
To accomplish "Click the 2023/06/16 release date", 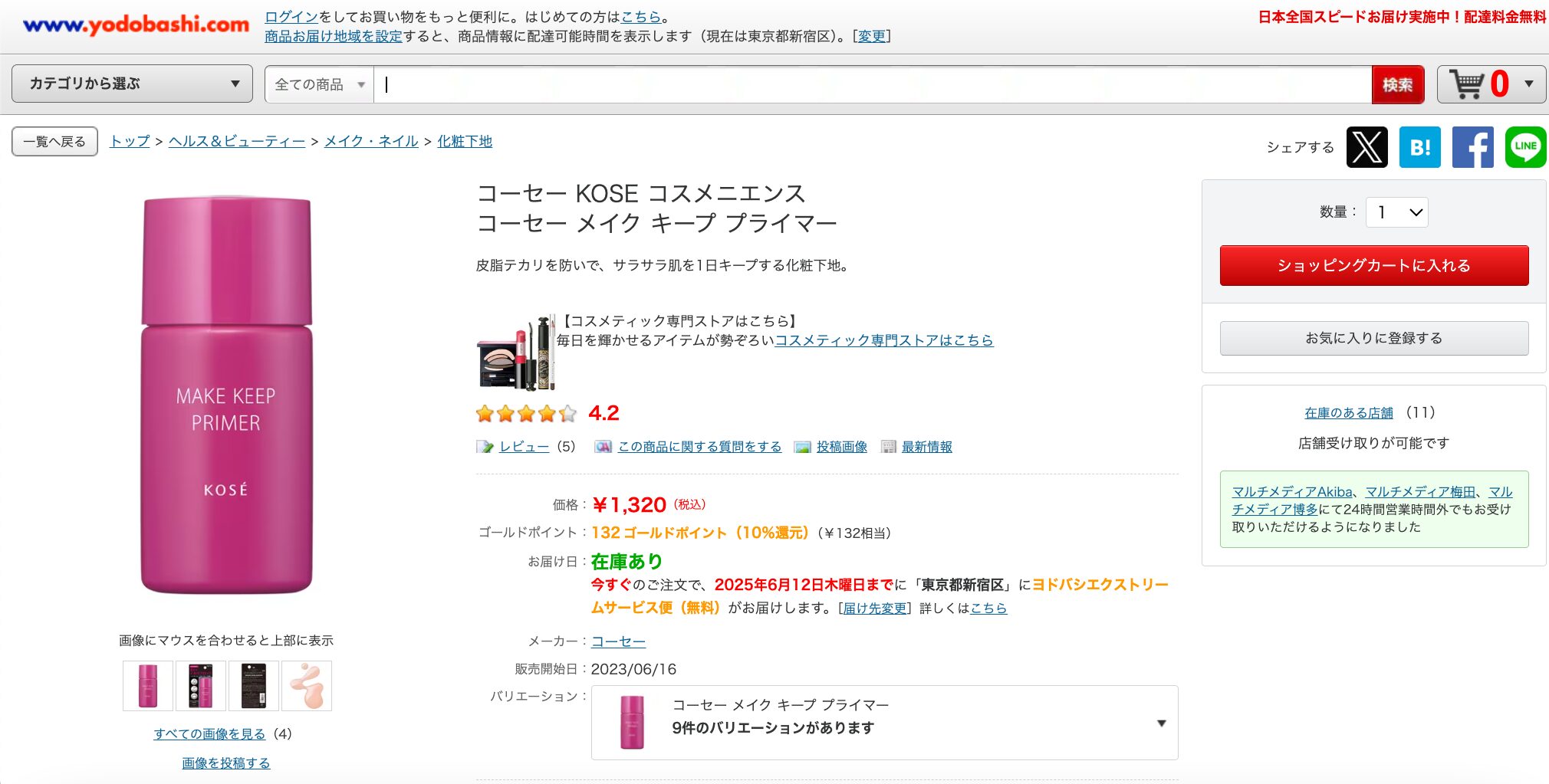I will coord(633,669).
